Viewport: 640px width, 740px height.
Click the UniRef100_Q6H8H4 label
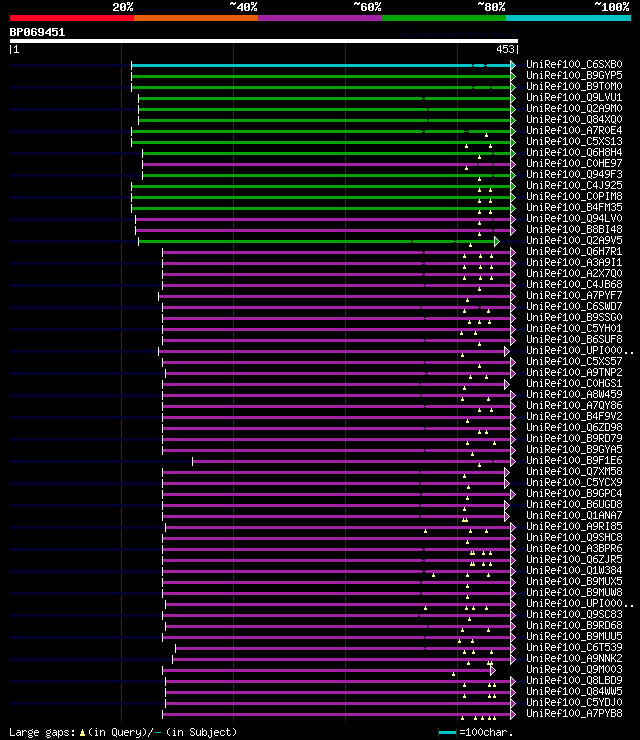coord(574,152)
